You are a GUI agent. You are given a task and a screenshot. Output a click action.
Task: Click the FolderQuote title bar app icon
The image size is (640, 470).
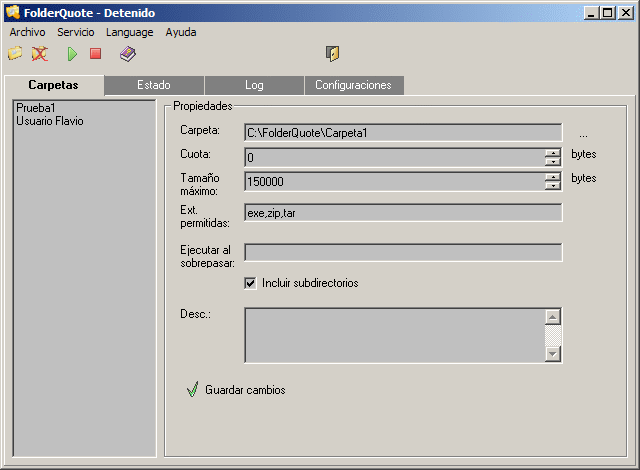tap(13, 12)
